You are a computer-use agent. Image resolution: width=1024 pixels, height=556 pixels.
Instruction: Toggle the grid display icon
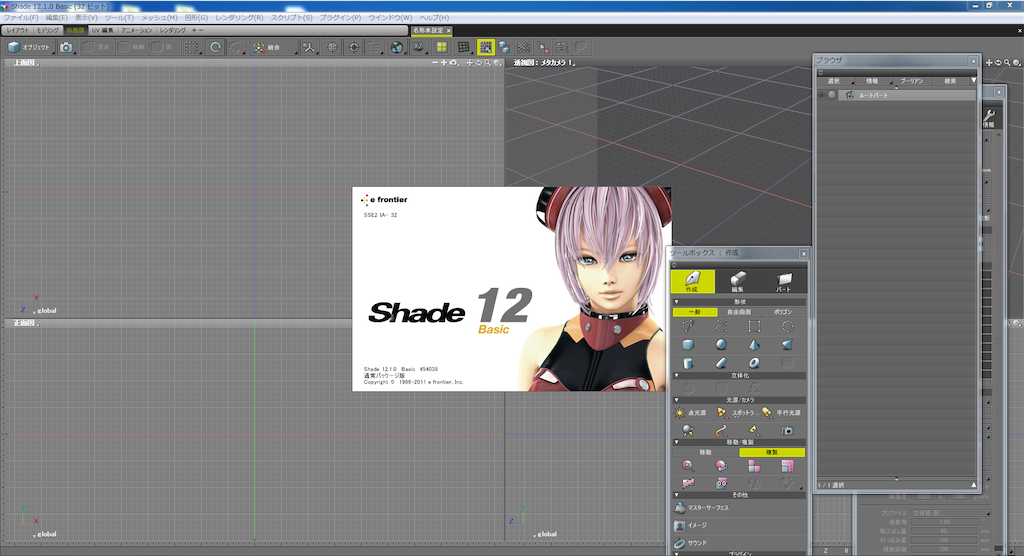click(x=464, y=47)
